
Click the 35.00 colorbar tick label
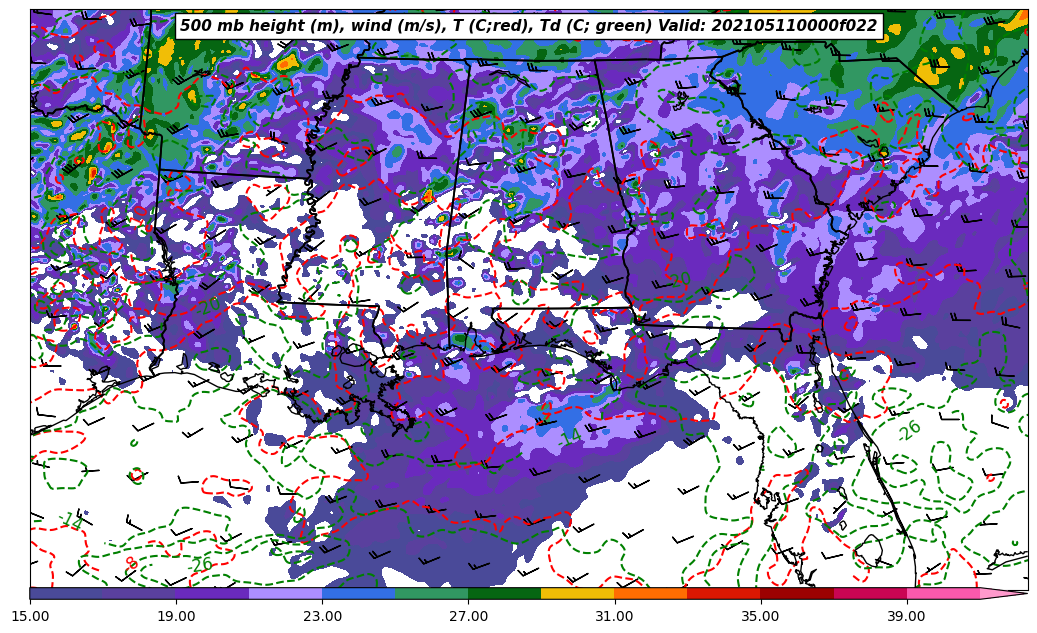pos(760,616)
